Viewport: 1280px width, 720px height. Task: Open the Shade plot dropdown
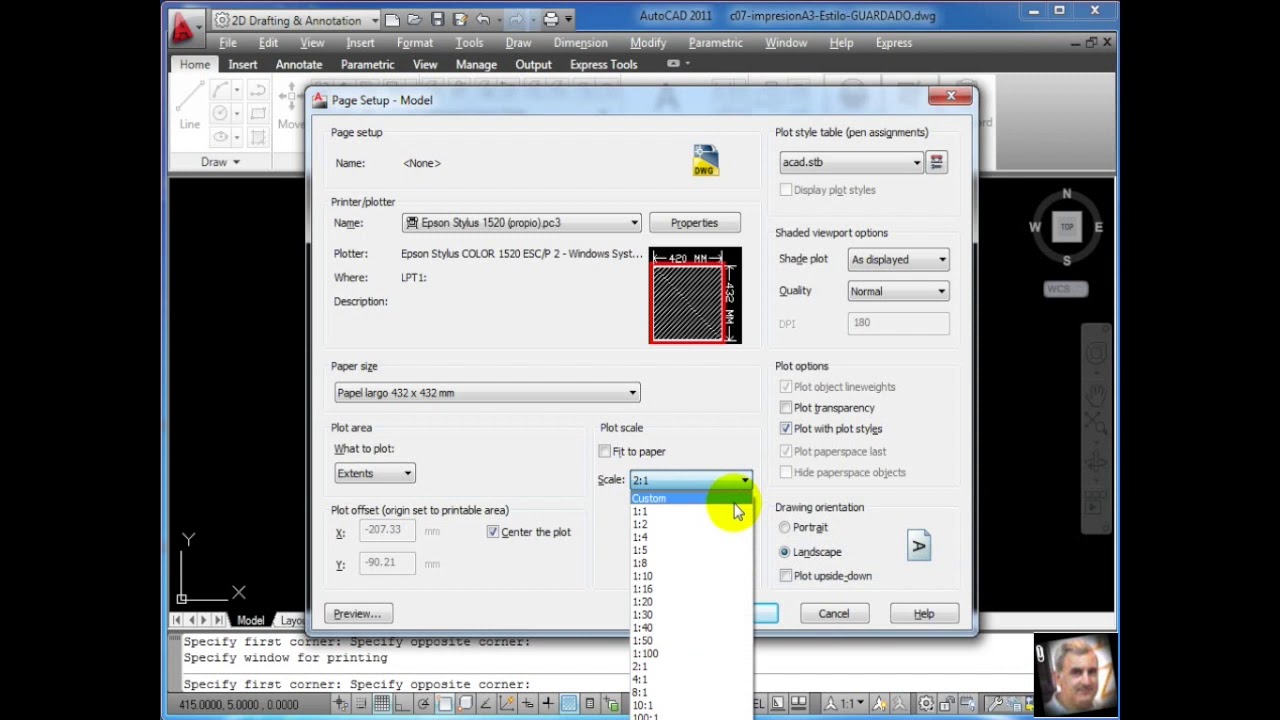click(x=898, y=260)
